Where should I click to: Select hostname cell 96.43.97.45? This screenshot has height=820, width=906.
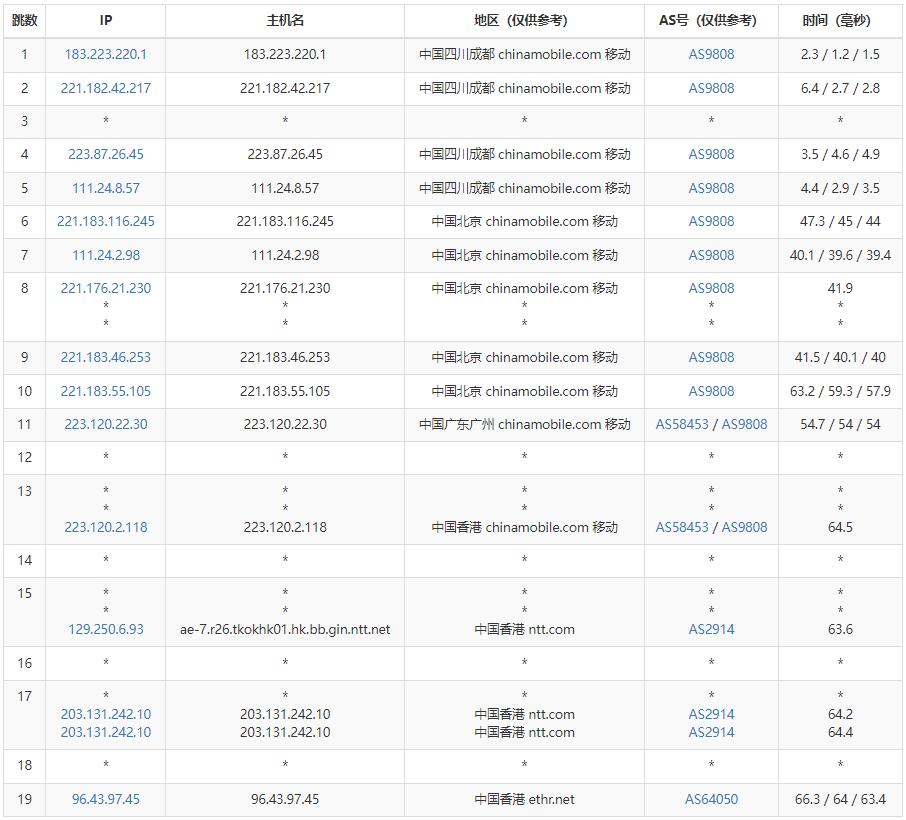[x=285, y=800]
